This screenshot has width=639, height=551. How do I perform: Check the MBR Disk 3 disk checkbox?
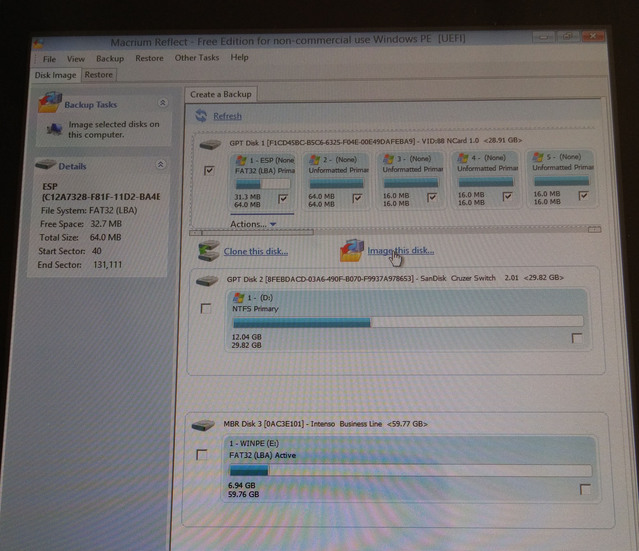[x=202, y=454]
